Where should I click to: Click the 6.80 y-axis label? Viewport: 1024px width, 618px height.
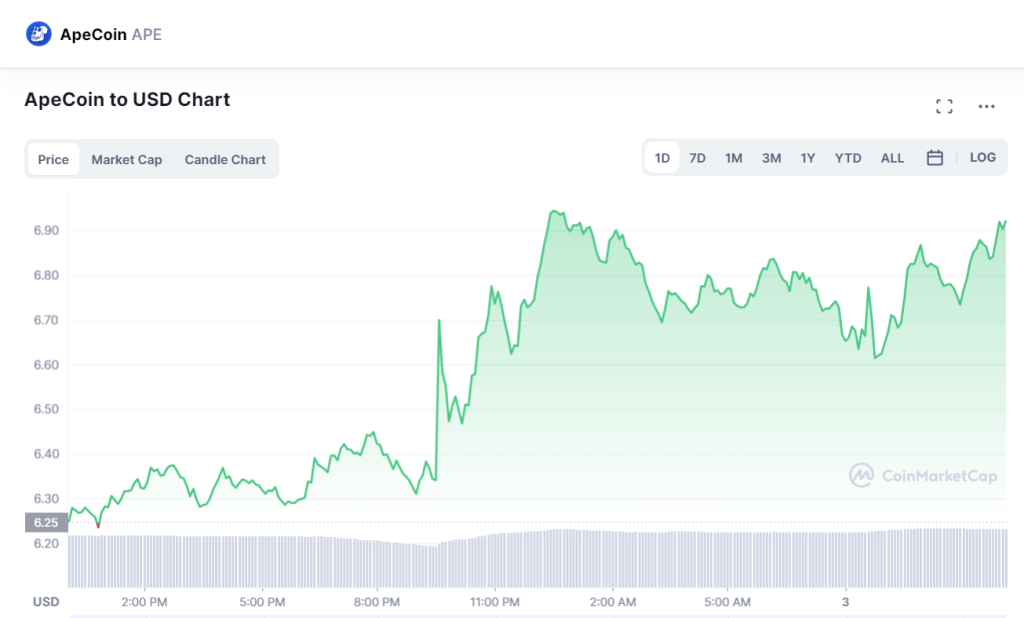[46, 275]
